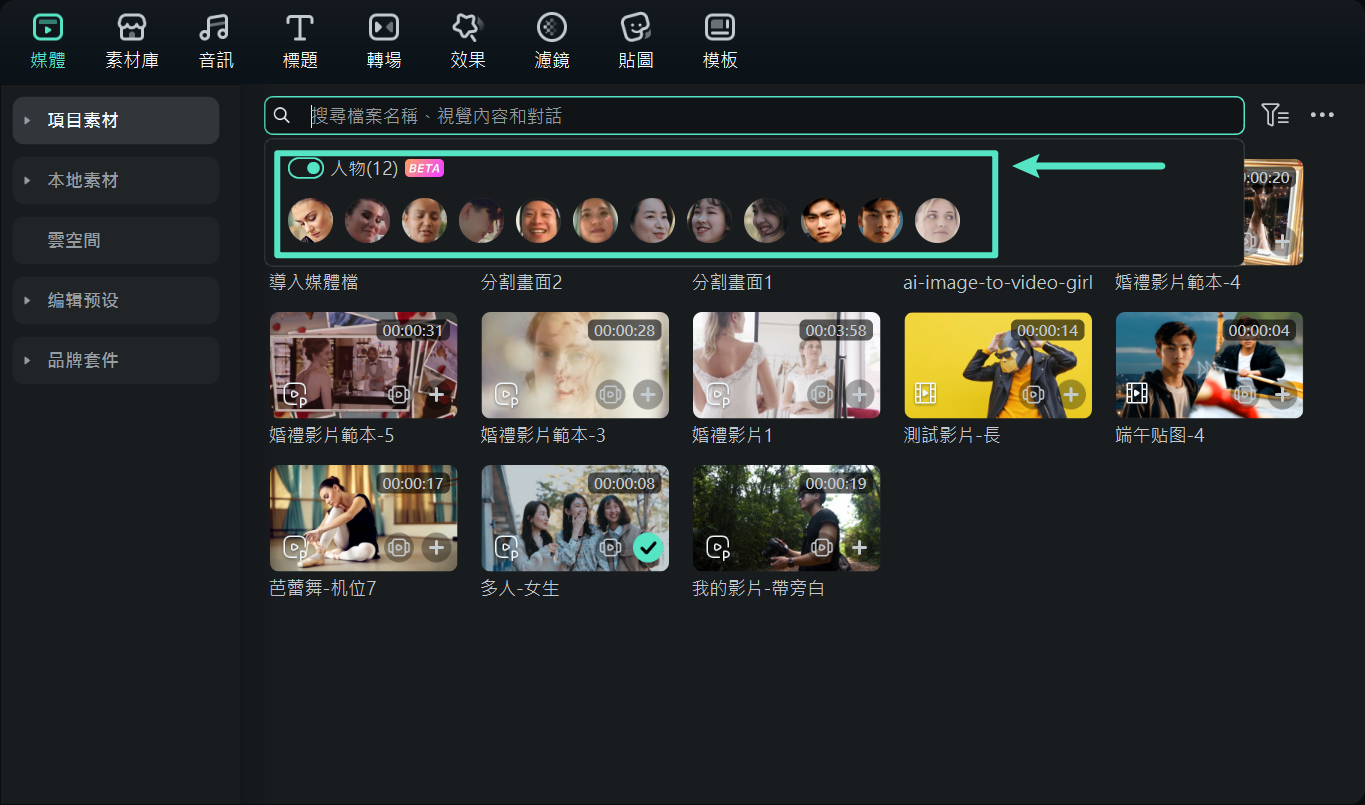Screen dimensions: 1365x805
Task: Open the 雲空間 cloud space item
Action: 116,240
